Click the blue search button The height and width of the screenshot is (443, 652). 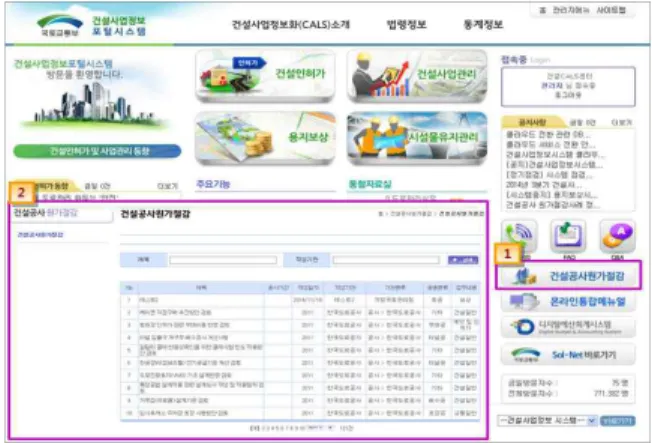tap(463, 260)
